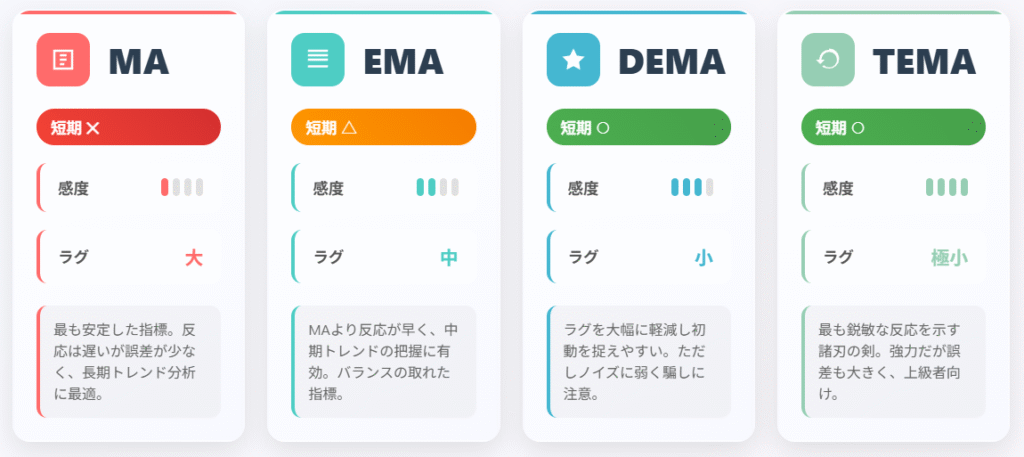Click the TEMA sensitivity level bars
The height and width of the screenshot is (457, 1024).
[x=947, y=187]
